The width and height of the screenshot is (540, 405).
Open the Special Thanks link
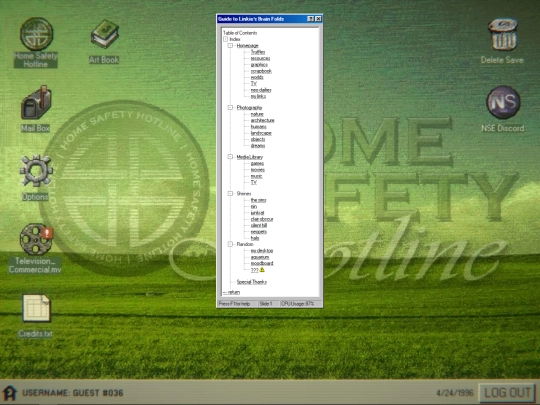(x=251, y=282)
